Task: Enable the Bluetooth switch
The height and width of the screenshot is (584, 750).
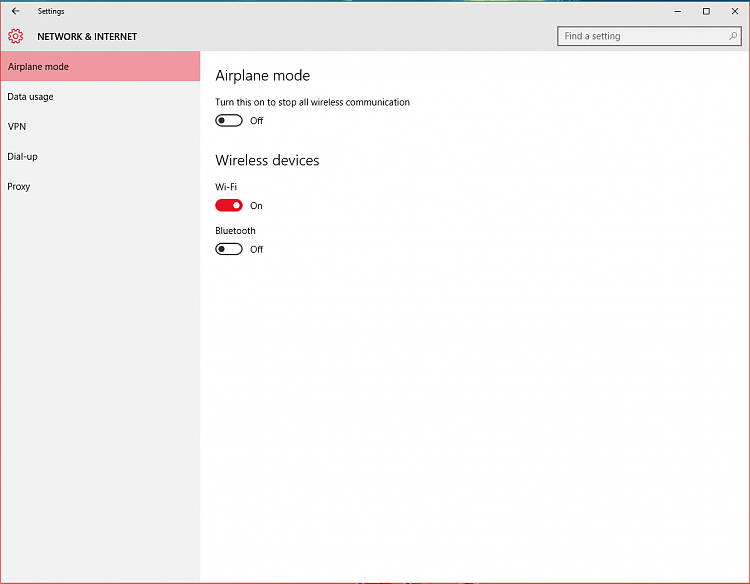Action: click(x=229, y=249)
